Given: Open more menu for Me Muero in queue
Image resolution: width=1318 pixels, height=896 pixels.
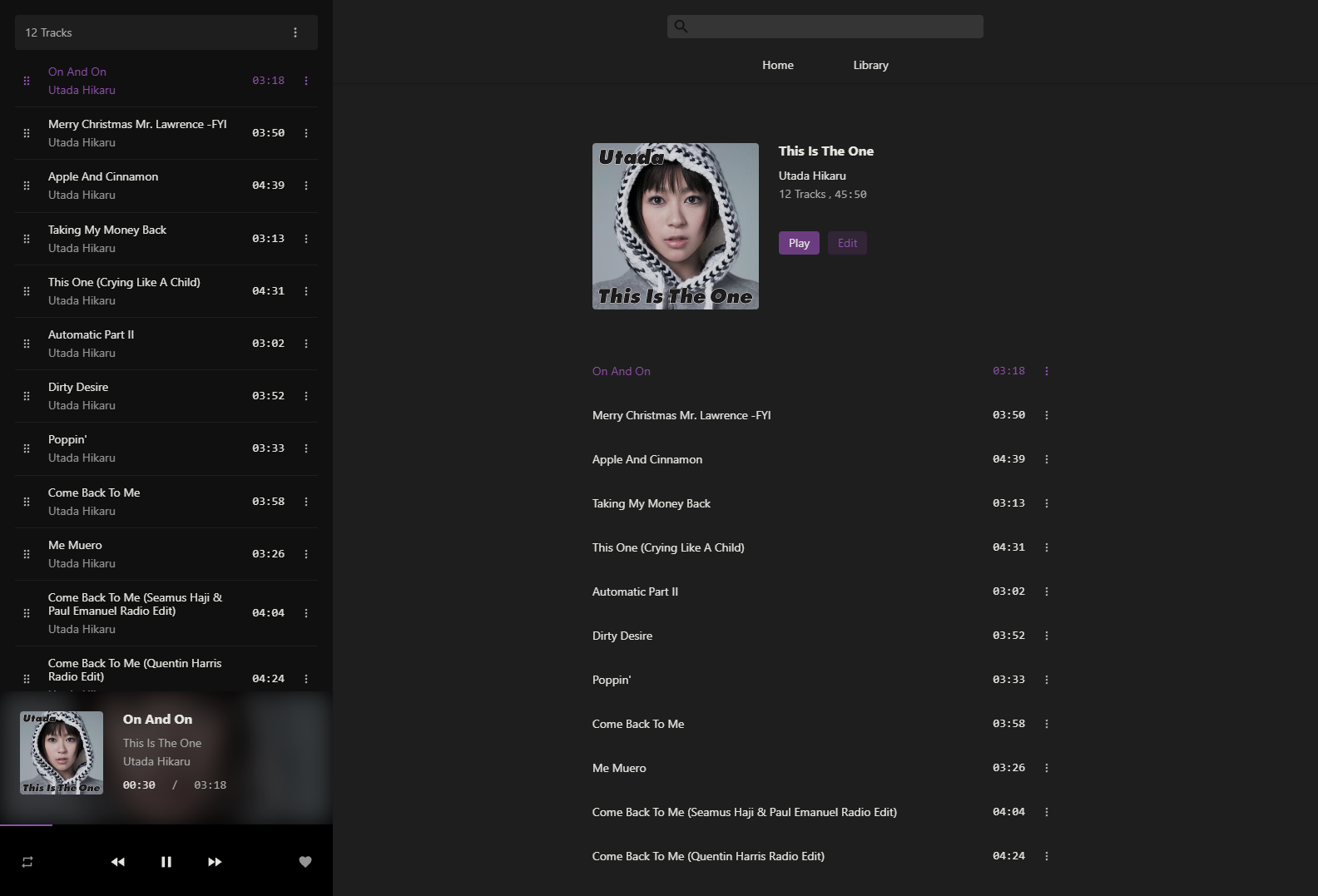Looking at the screenshot, I should click(x=306, y=554).
